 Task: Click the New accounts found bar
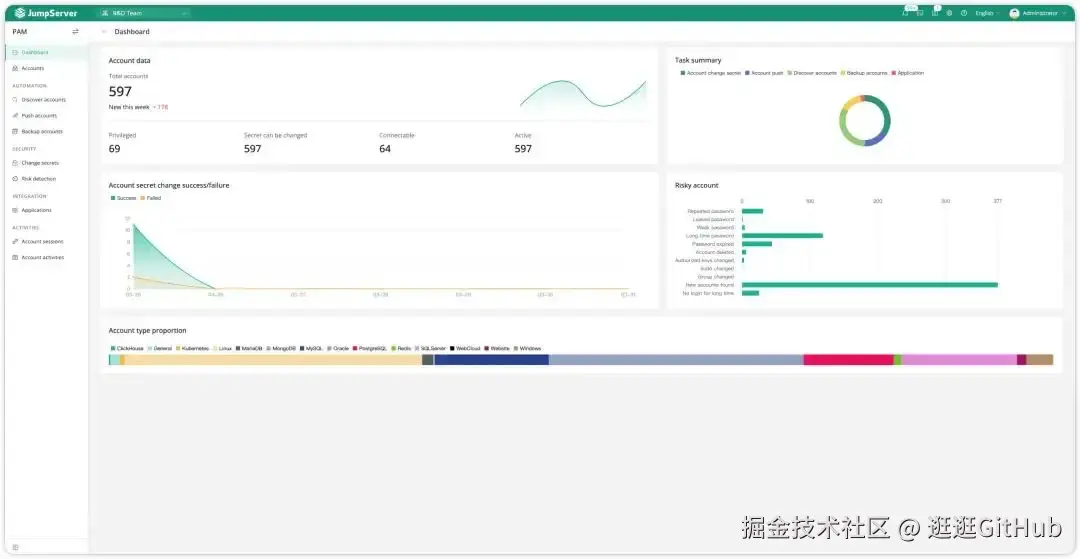click(x=870, y=285)
